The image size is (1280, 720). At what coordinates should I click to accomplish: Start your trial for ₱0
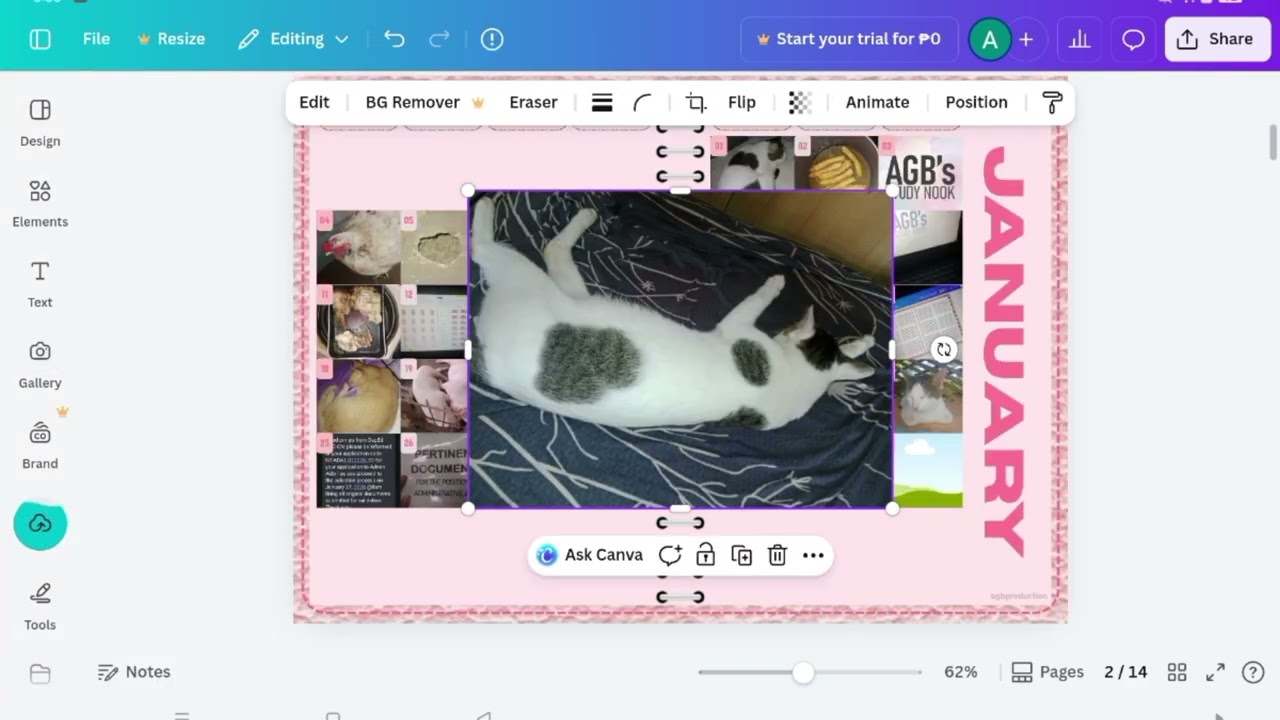[x=849, y=39]
